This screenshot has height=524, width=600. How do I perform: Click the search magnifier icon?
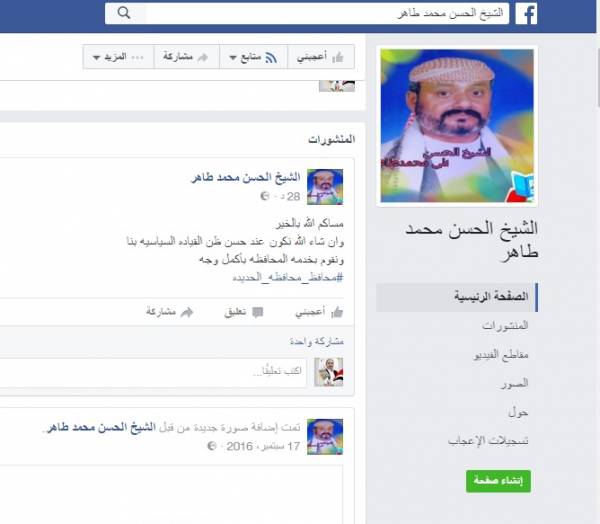click(124, 13)
